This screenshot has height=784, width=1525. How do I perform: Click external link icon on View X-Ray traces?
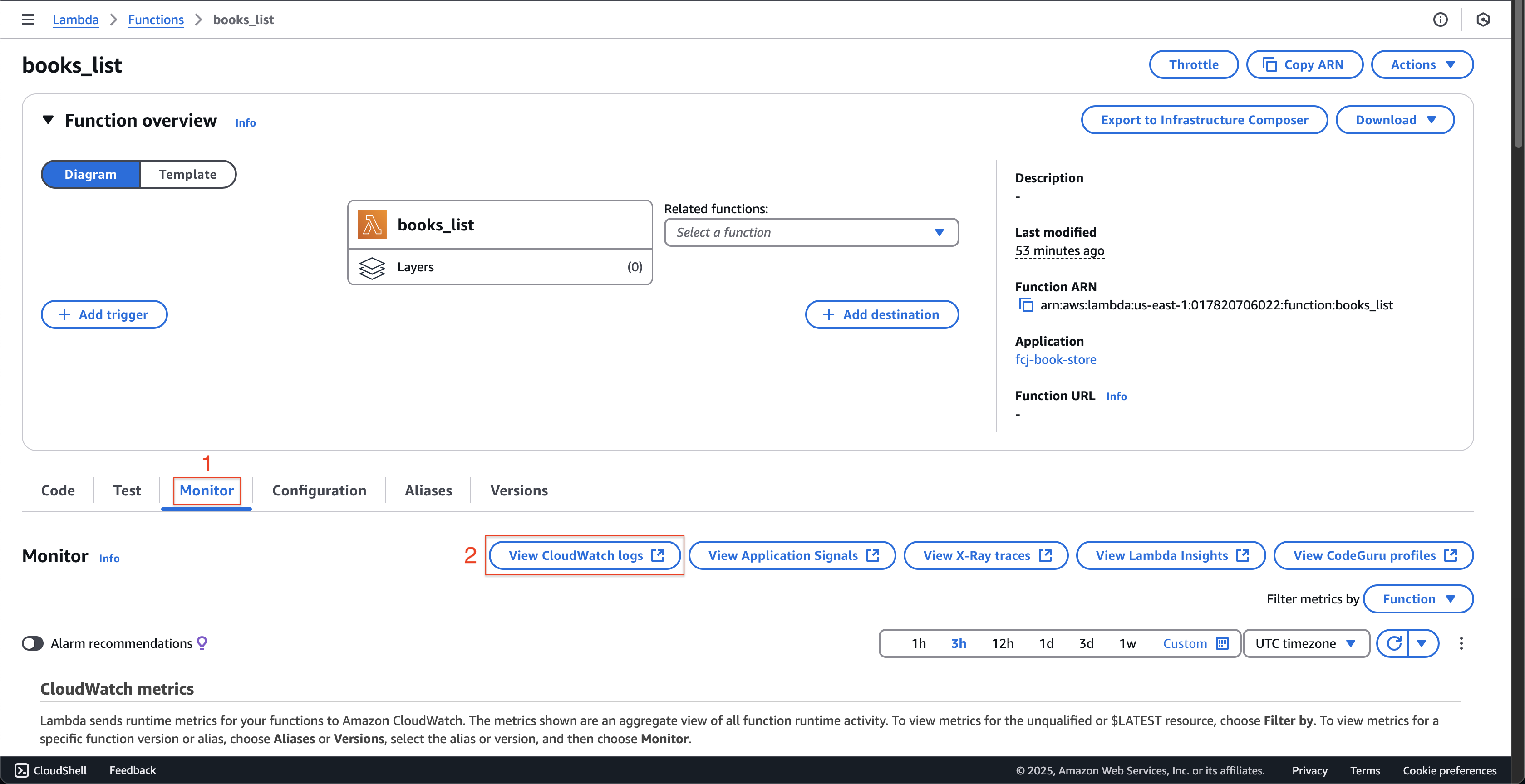coord(1045,555)
